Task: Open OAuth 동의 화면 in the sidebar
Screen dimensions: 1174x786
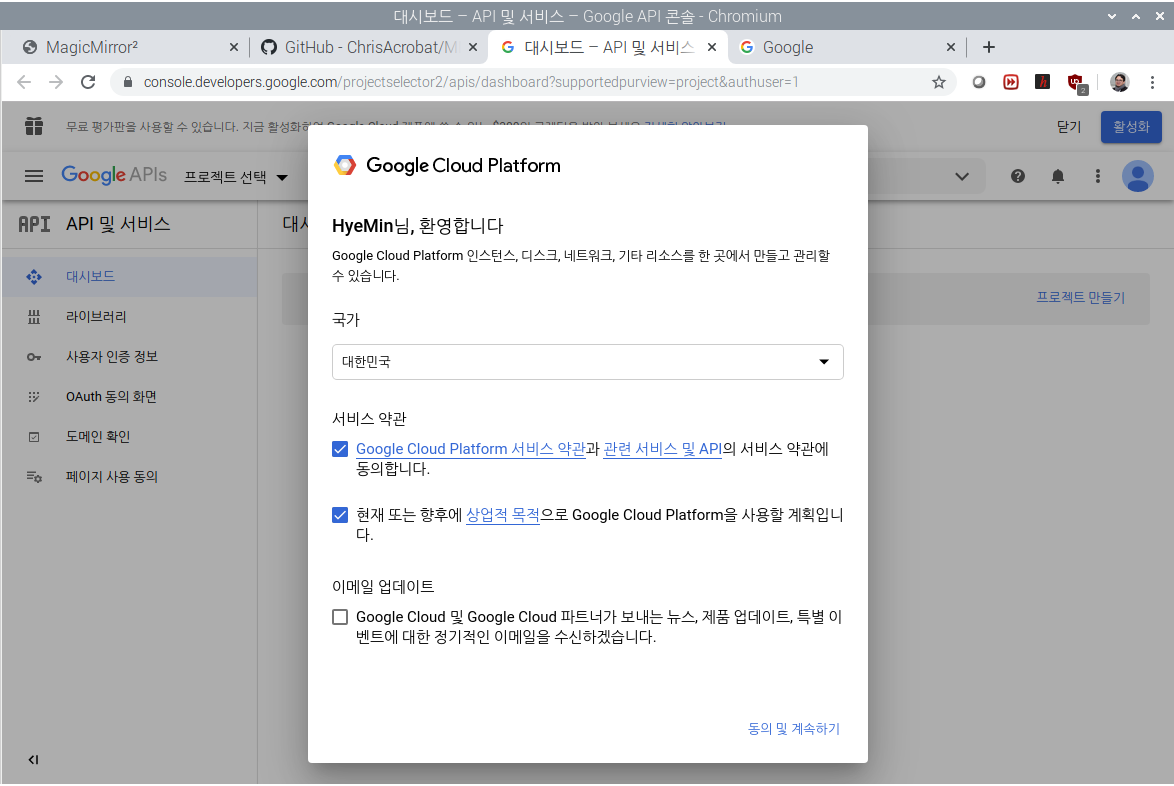Action: click(129, 397)
